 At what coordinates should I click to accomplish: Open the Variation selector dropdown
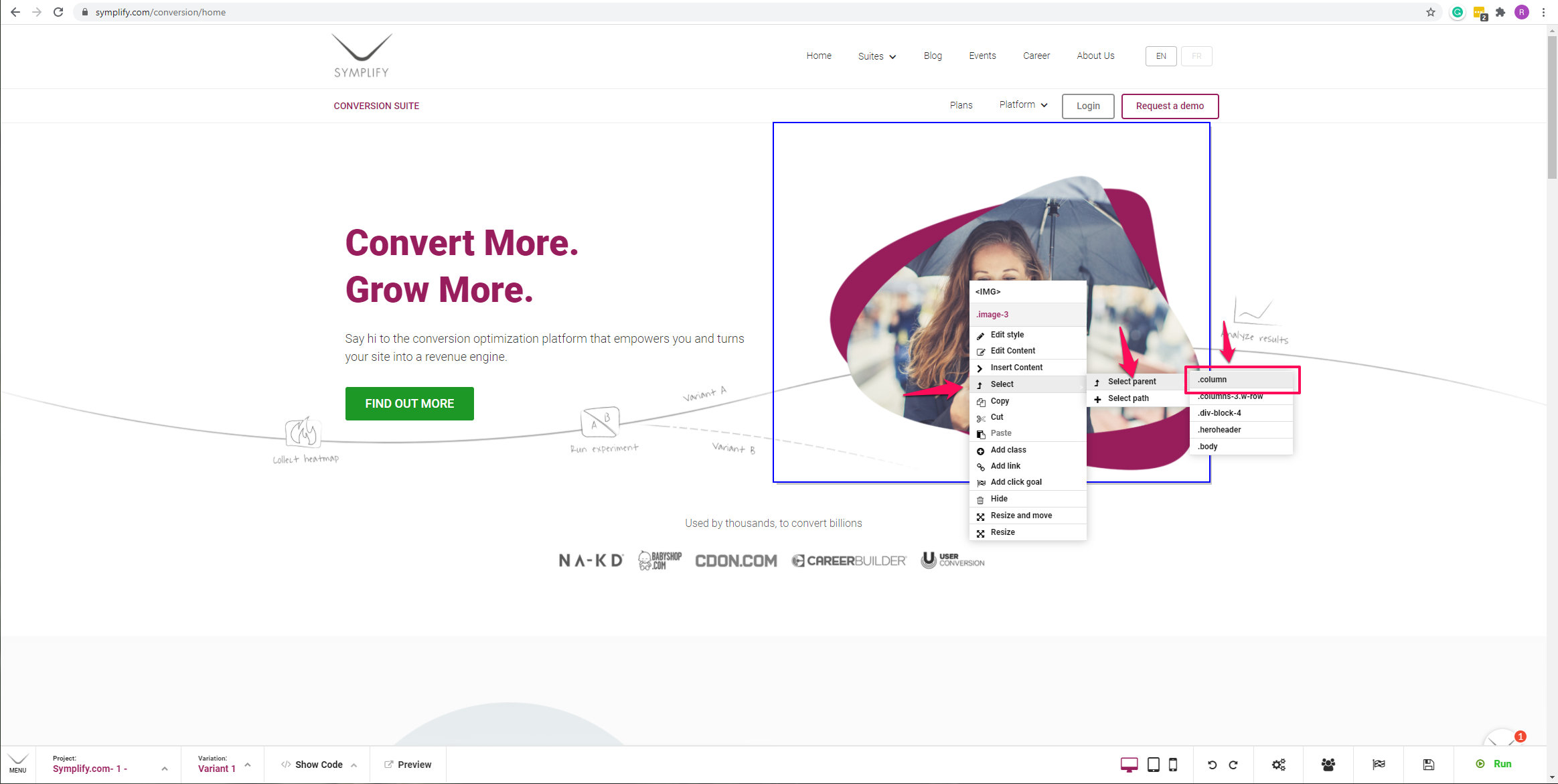[224, 764]
